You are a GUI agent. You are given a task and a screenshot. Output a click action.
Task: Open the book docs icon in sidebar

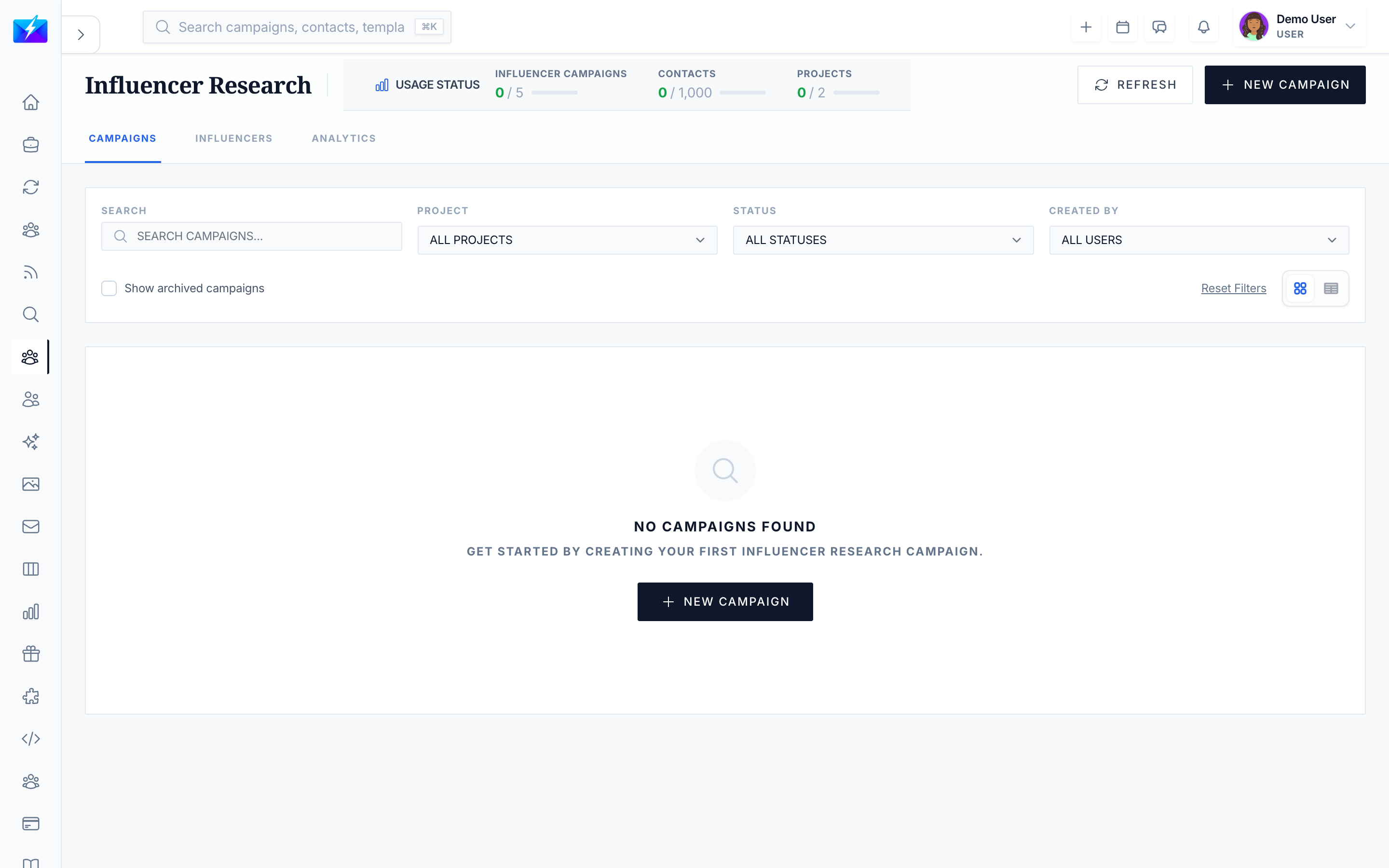[x=30, y=863]
